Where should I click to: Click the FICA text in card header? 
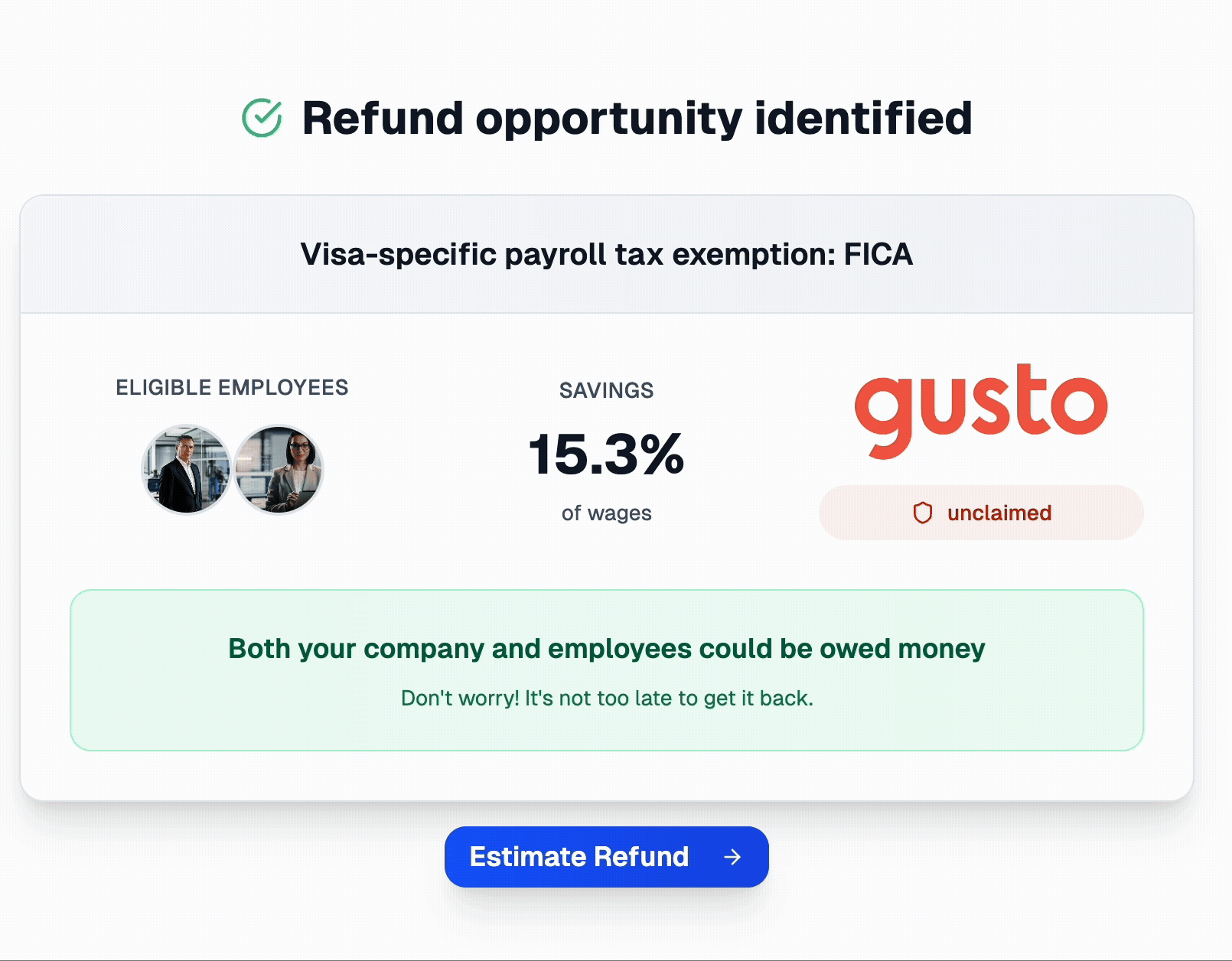click(x=878, y=254)
